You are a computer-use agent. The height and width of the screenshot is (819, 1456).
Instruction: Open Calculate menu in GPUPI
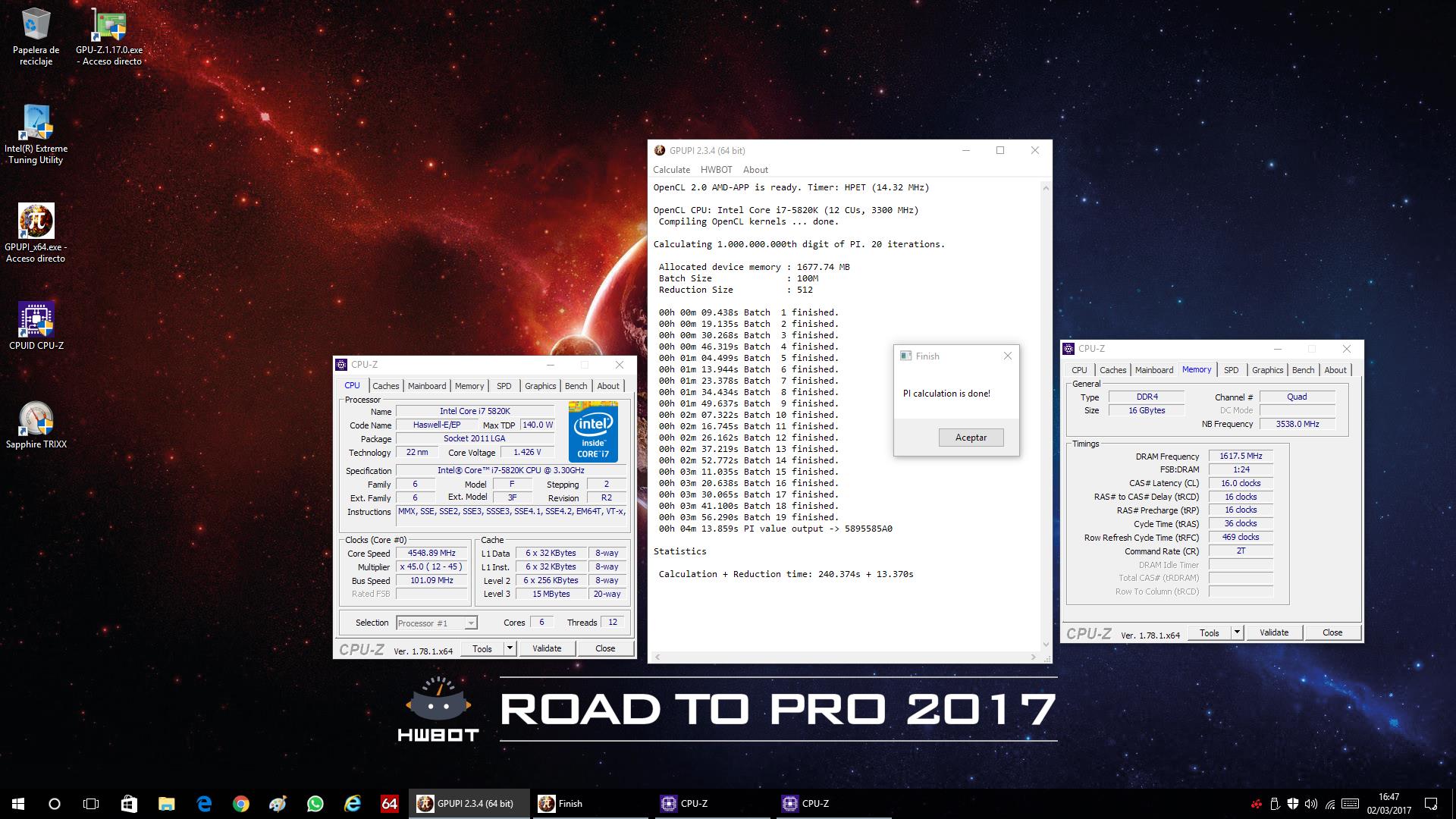(672, 170)
